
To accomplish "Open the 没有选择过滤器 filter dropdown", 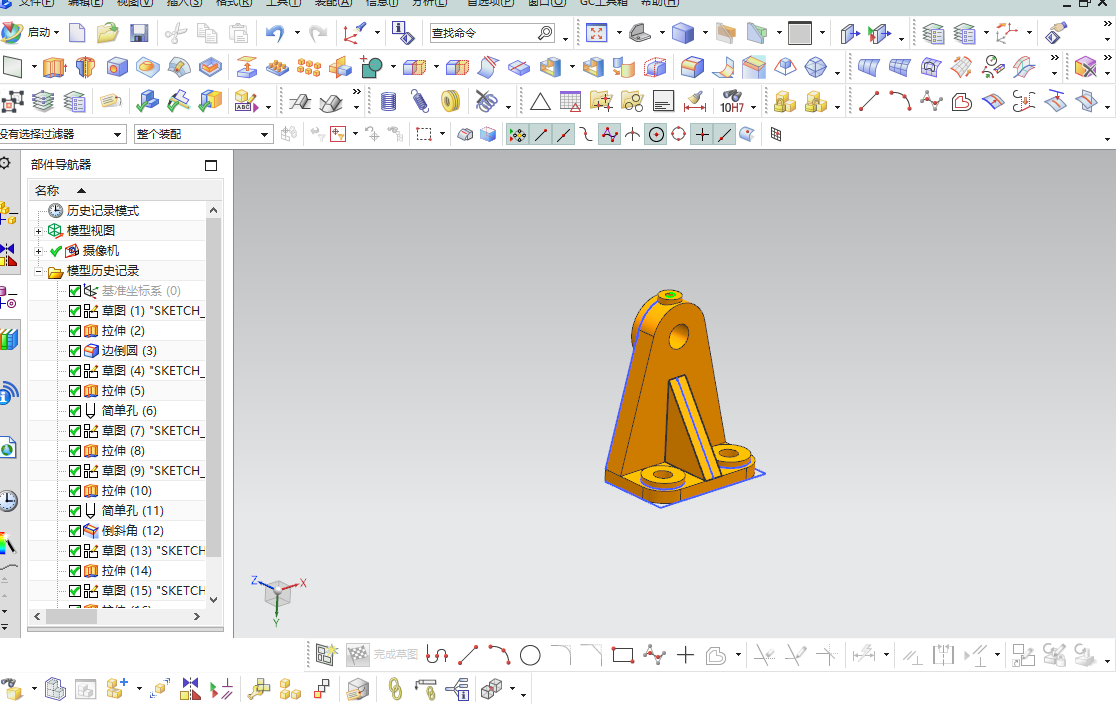I will point(118,134).
